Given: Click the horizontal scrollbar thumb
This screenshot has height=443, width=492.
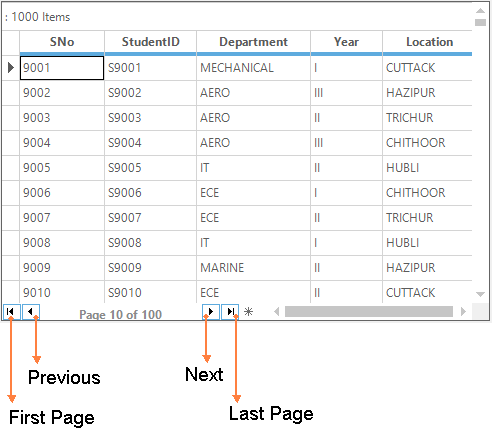Looking at the screenshot, I should (x=369, y=312).
